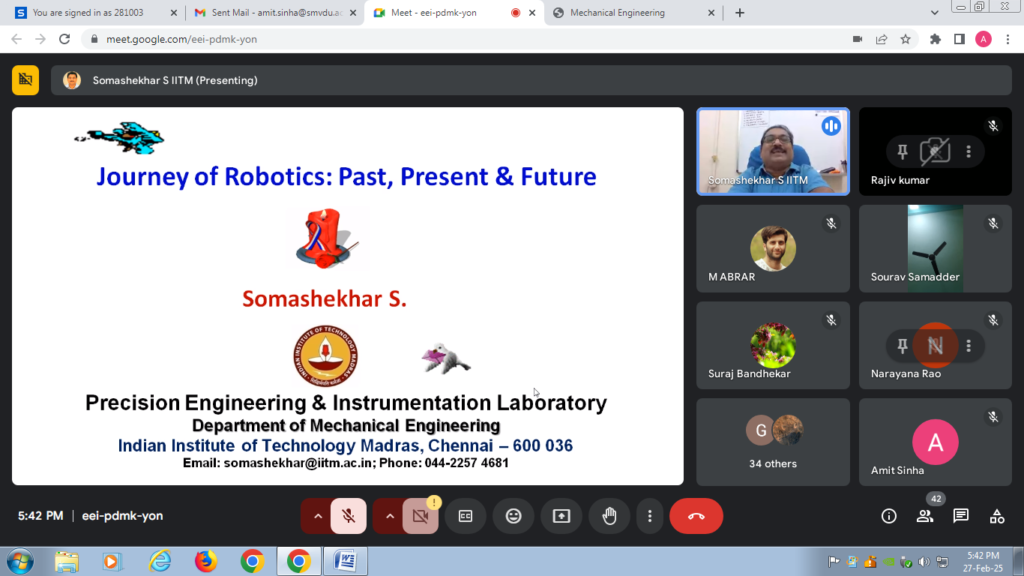Screen dimensions: 1024x576
Task: Pin Rajiv kumar's tile
Action: (902, 152)
